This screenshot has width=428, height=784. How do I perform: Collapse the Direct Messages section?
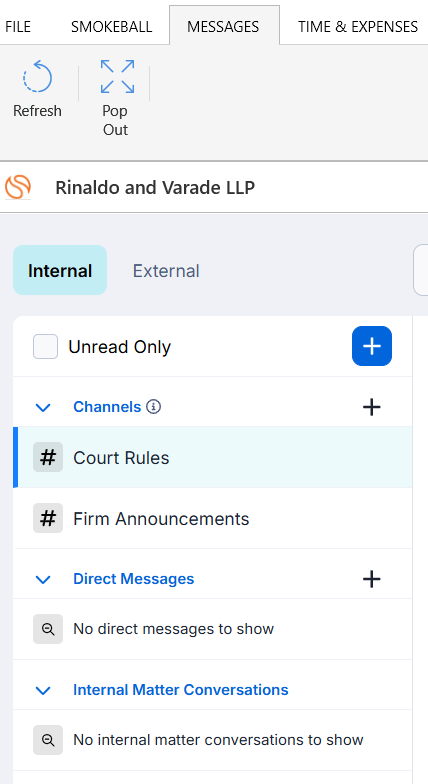tap(44, 580)
